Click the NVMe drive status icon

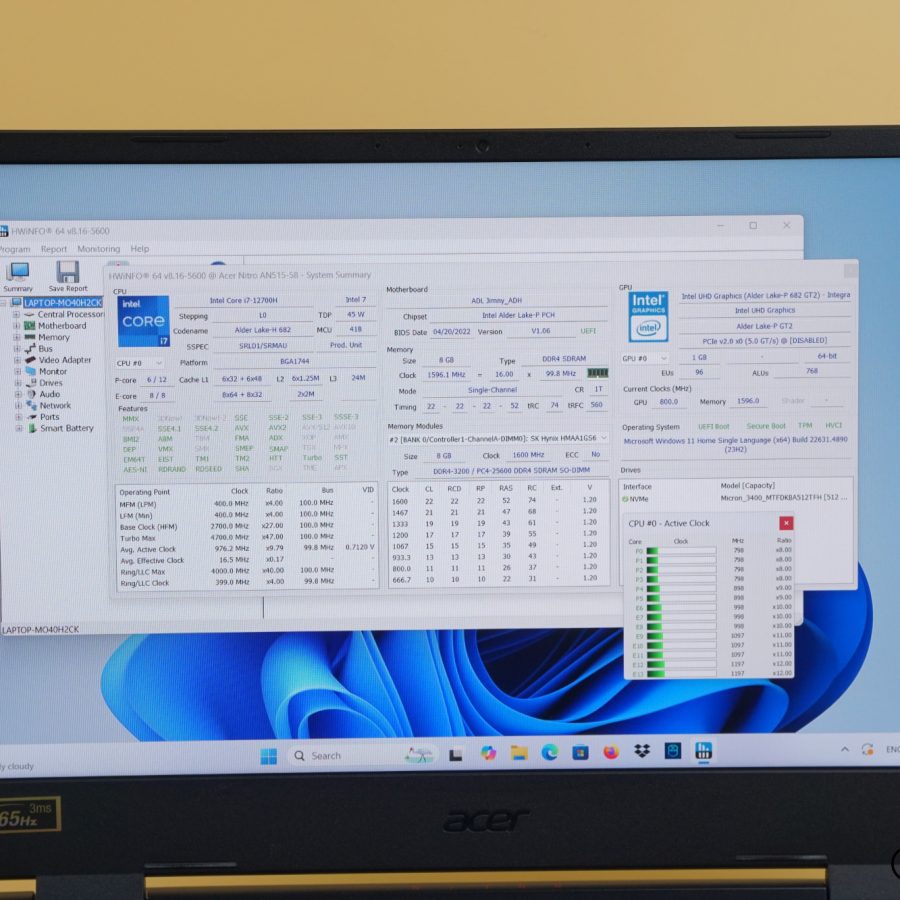pyautogui.click(x=625, y=499)
